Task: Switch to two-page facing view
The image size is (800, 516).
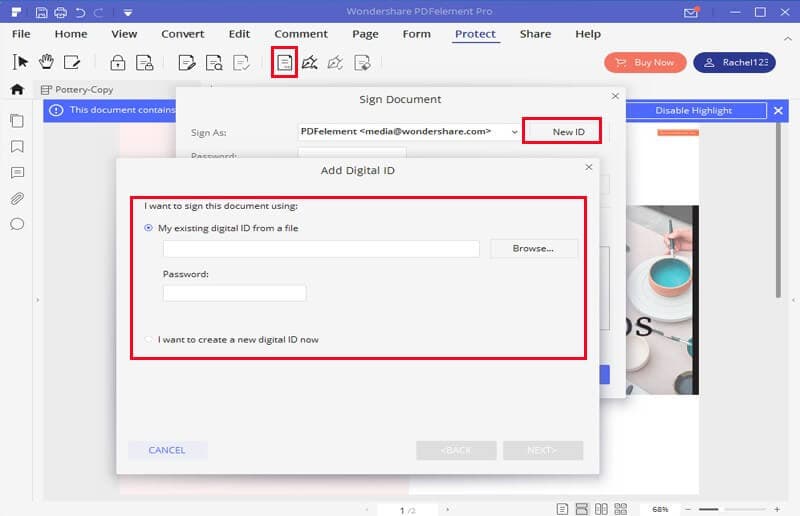Action: 601,509
